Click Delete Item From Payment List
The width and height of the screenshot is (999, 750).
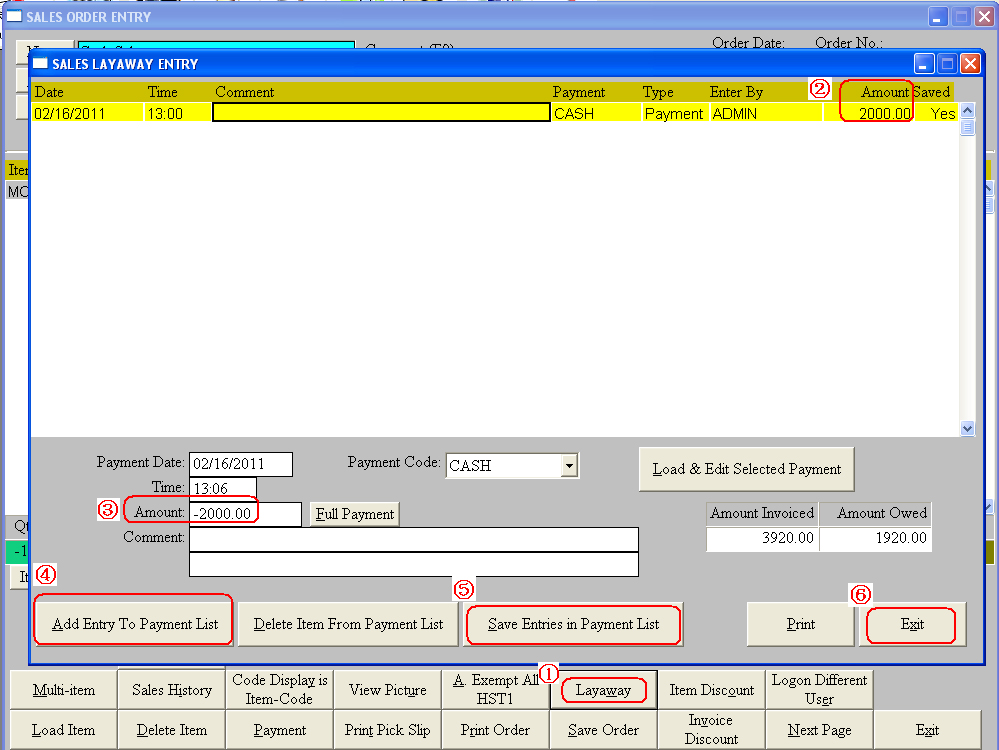(348, 624)
